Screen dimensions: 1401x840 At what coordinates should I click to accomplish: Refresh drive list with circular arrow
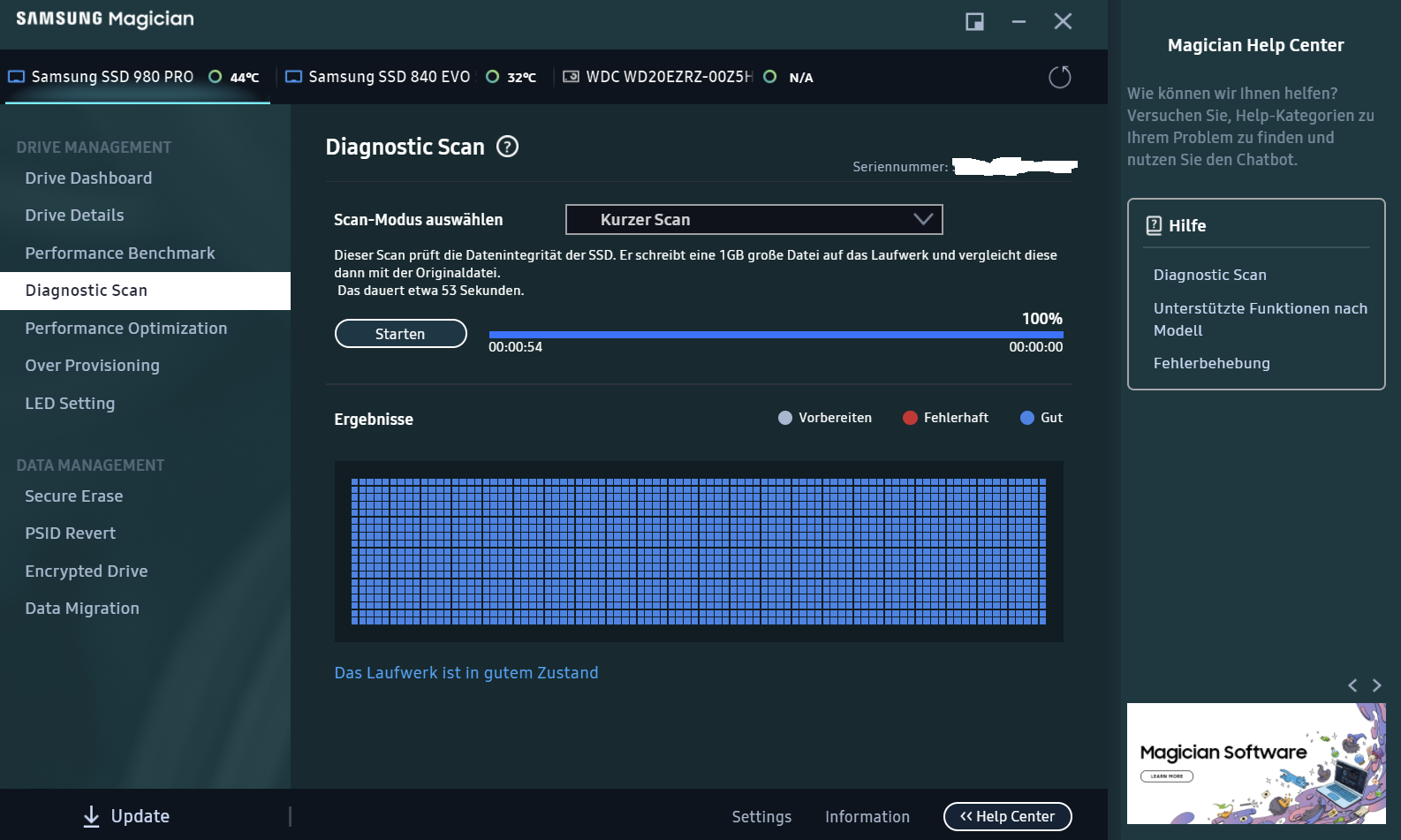1060,78
